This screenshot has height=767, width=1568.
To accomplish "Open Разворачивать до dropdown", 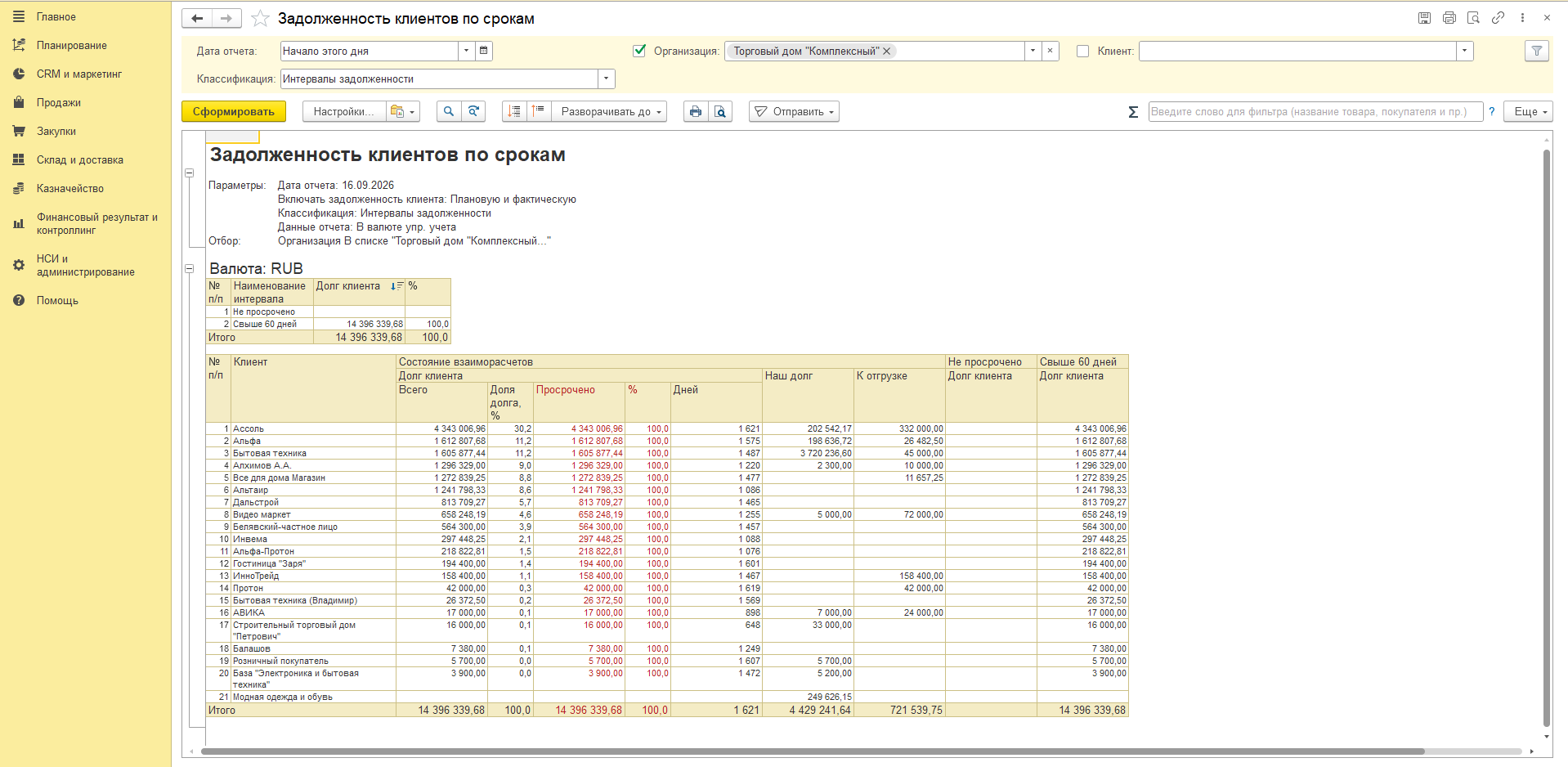I will (610, 112).
